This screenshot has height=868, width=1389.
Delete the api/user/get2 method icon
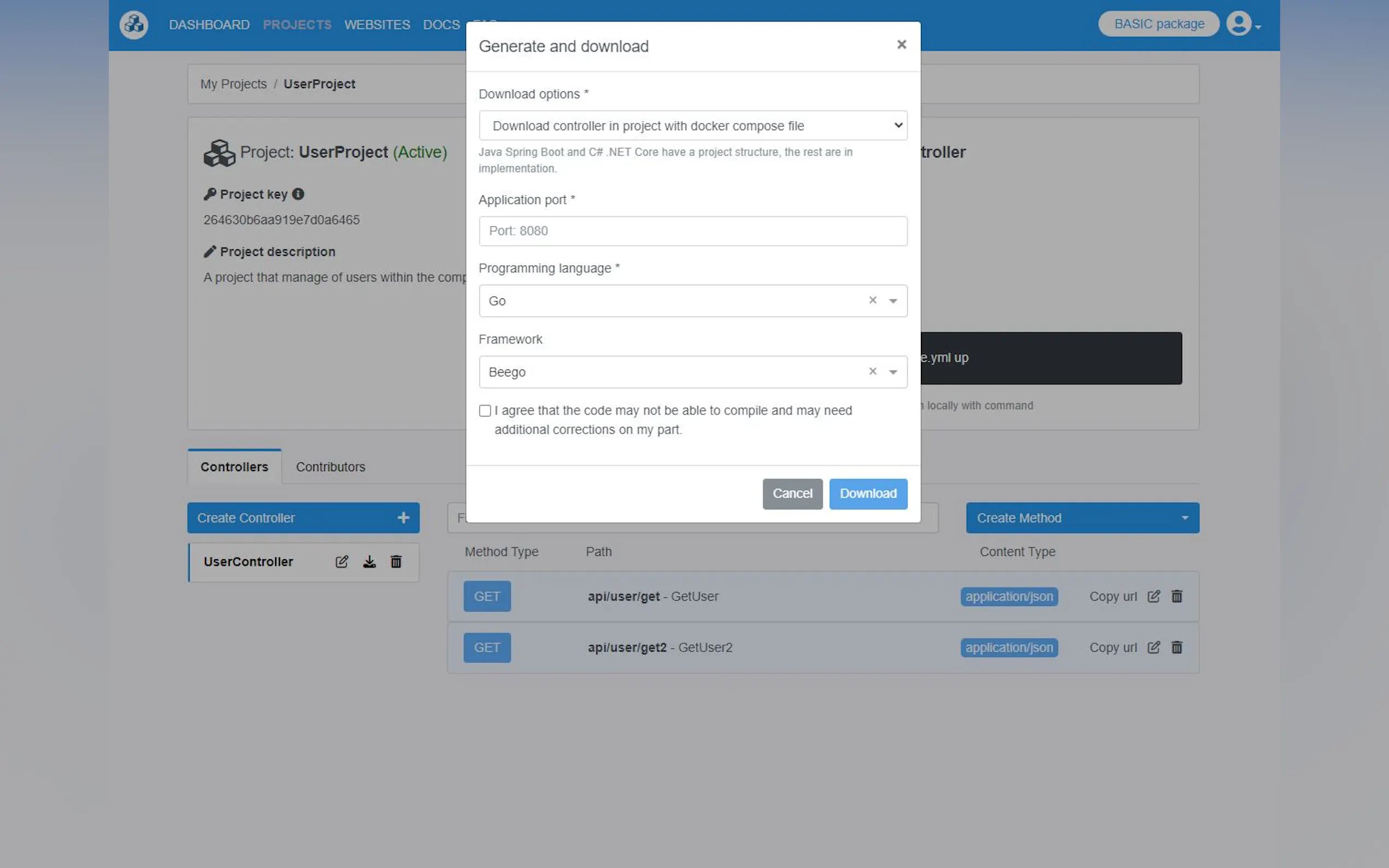[1176, 648]
